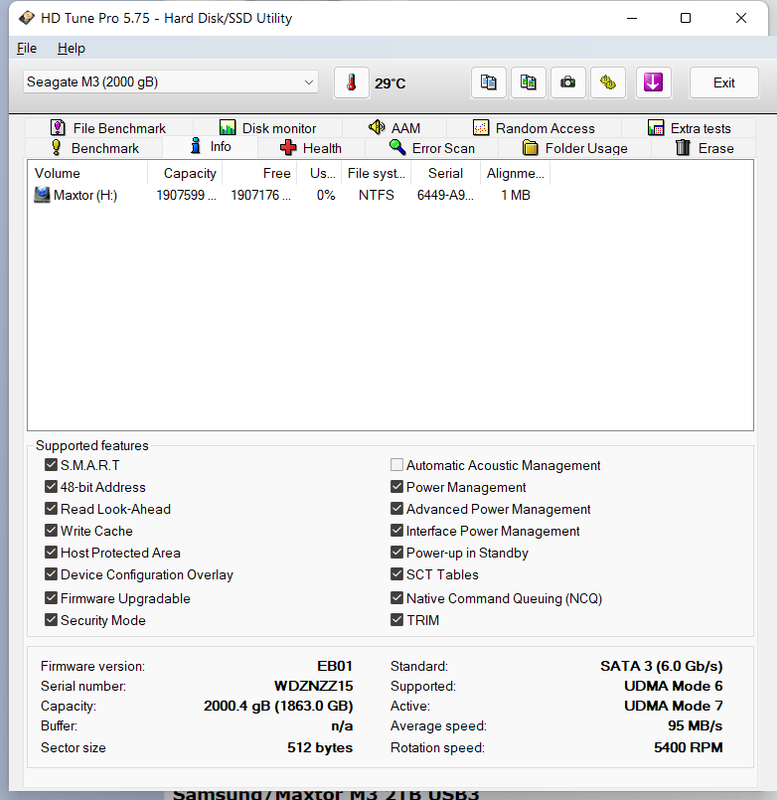Click the copy text to clipboard icon
The height and width of the screenshot is (800, 777).
coord(488,83)
